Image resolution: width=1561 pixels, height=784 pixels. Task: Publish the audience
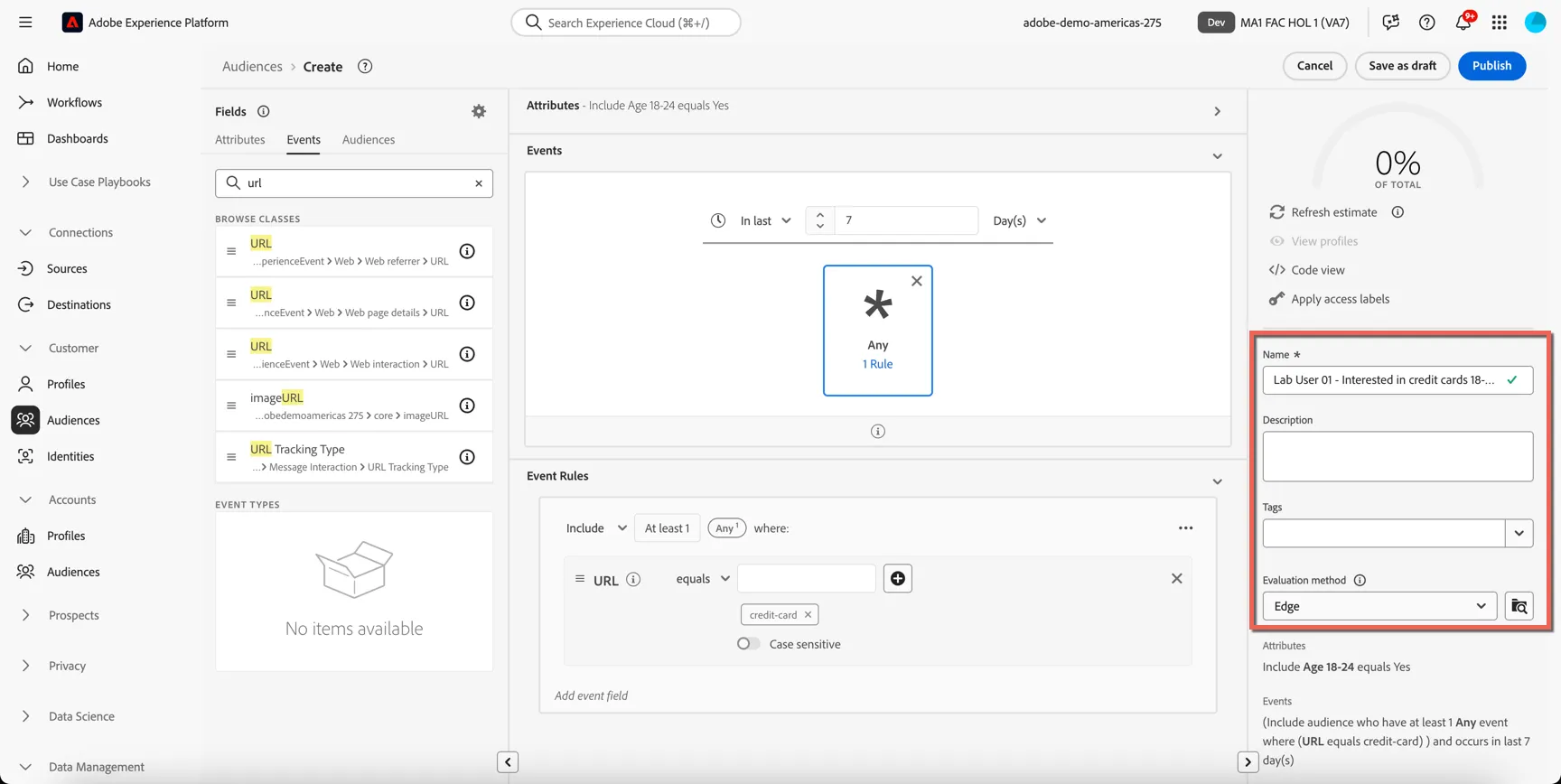coord(1491,66)
